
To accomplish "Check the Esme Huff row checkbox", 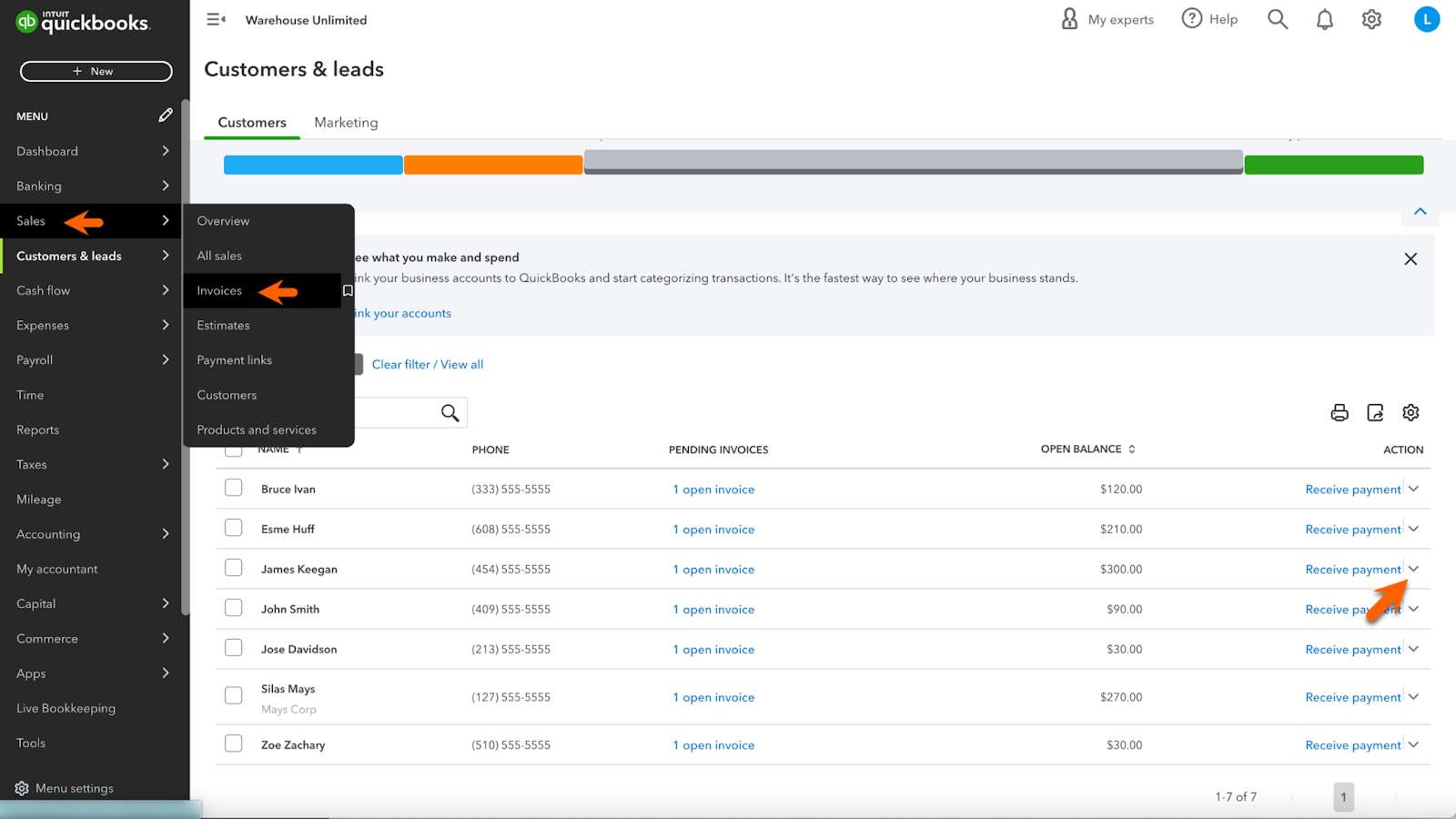I will tap(234, 528).
